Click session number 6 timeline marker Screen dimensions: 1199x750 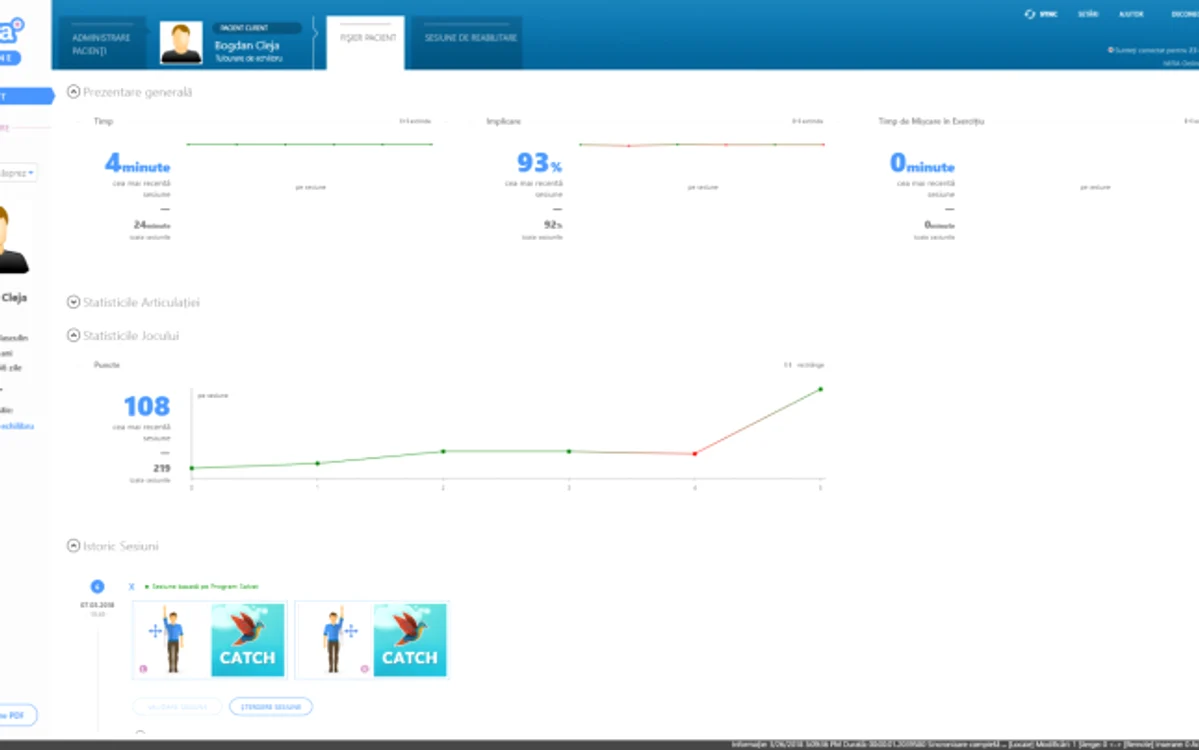point(97,586)
